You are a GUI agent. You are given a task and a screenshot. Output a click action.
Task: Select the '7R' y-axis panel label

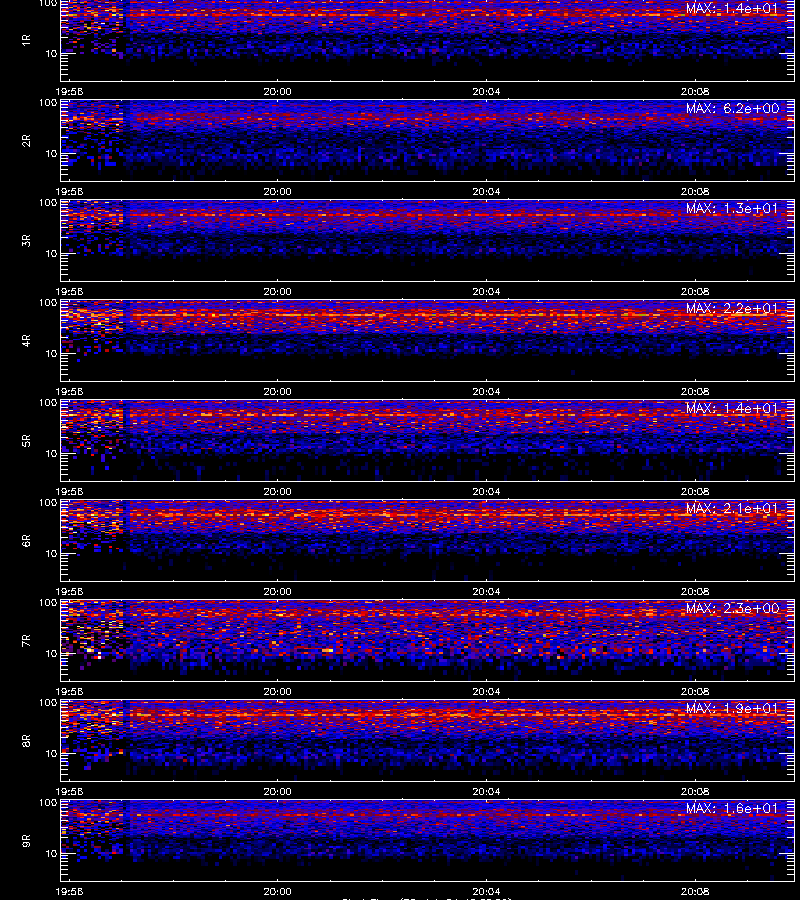click(26, 641)
